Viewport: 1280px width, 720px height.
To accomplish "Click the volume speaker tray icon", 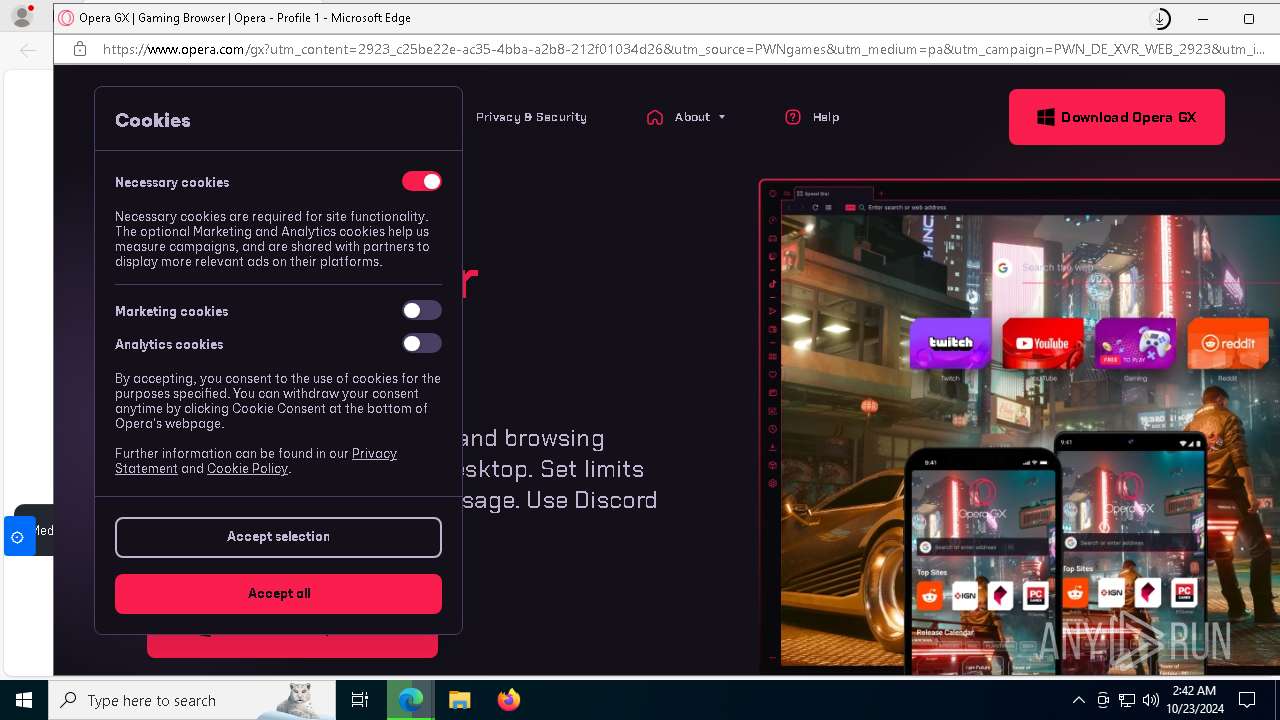I will click(x=1151, y=700).
